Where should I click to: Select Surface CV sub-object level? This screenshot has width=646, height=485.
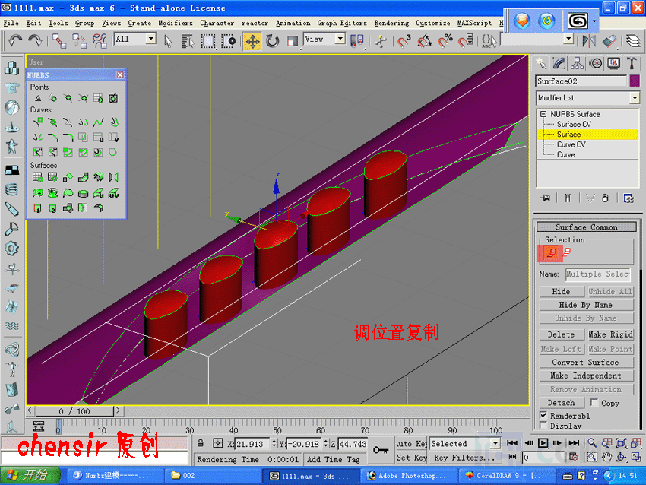[x=574, y=124]
